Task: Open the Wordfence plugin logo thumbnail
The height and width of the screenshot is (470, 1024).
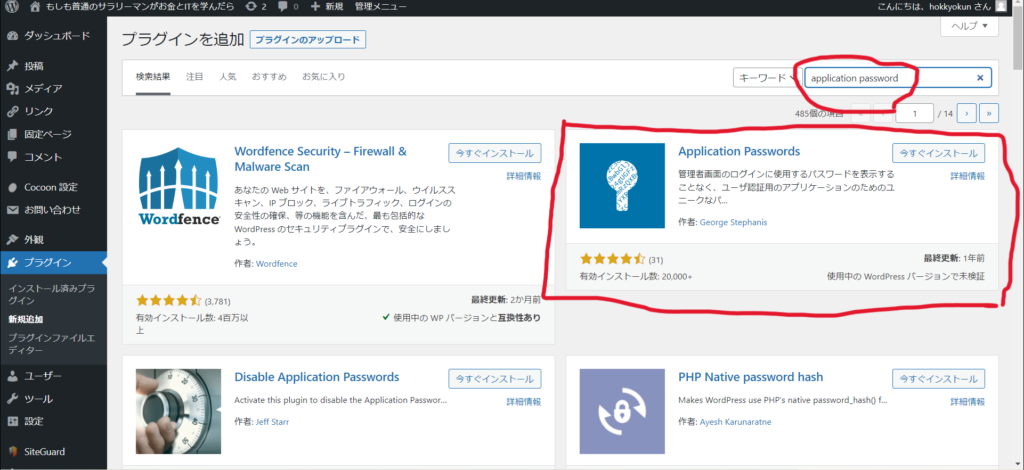Action: click(x=179, y=185)
